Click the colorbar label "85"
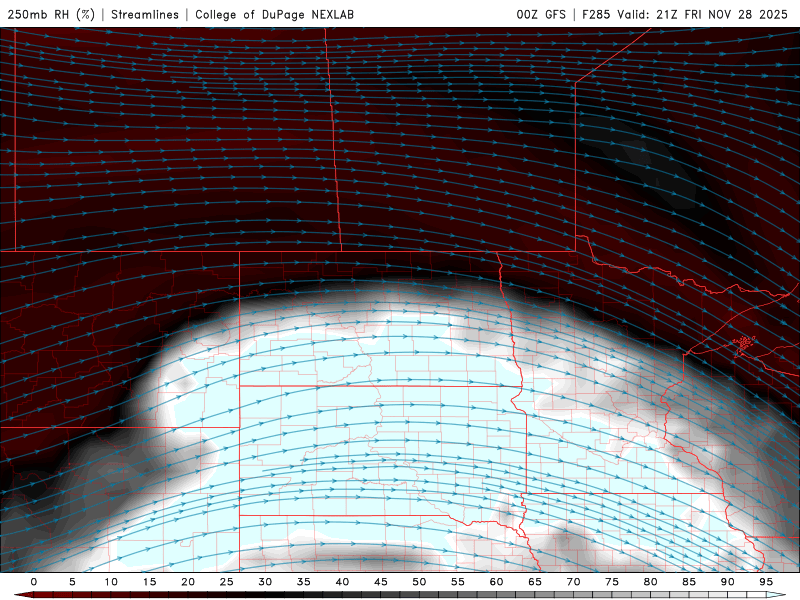The height and width of the screenshot is (600, 800). (x=689, y=582)
